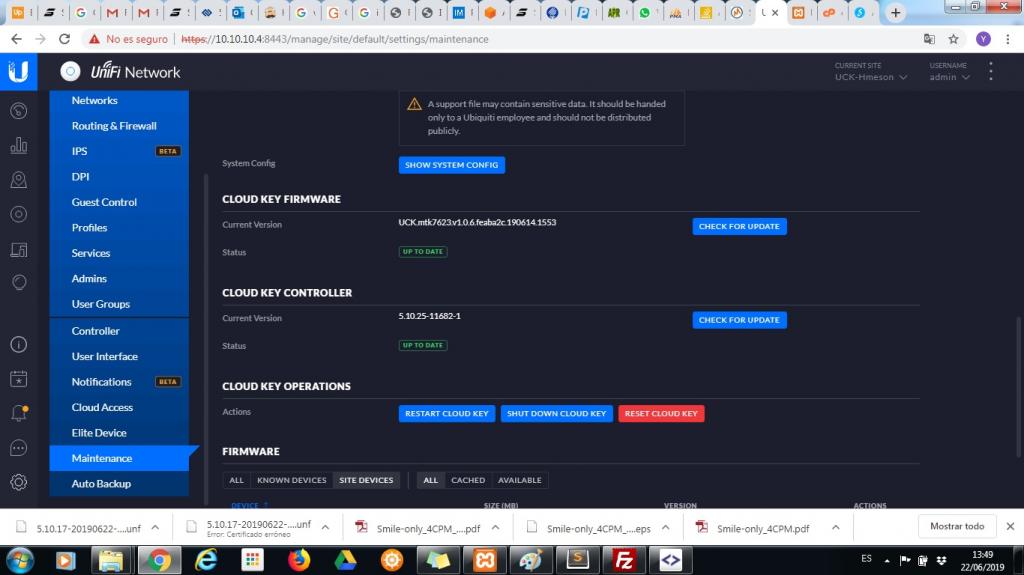The image size is (1024, 575).
Task: Close the downloads bar
Action: click(1010, 527)
